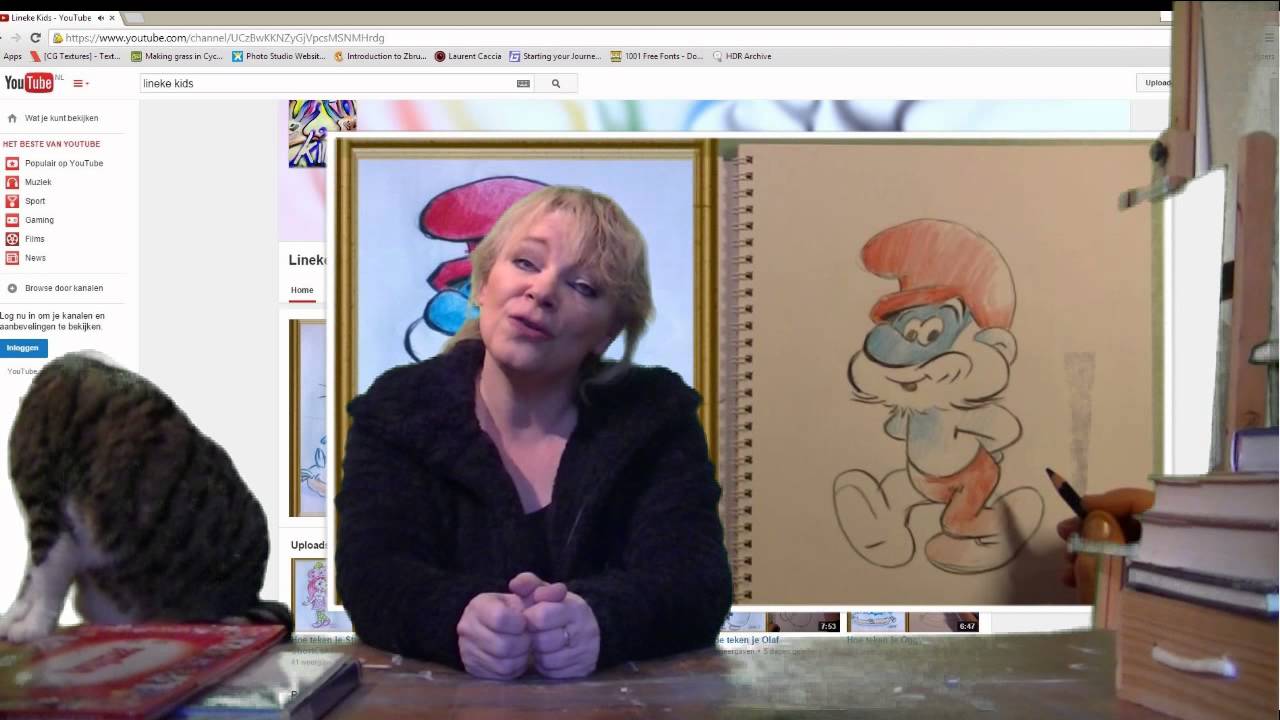Open "Wat je kunt bekijken" sidebar link
Viewport: 1280px width, 720px height.
point(61,118)
